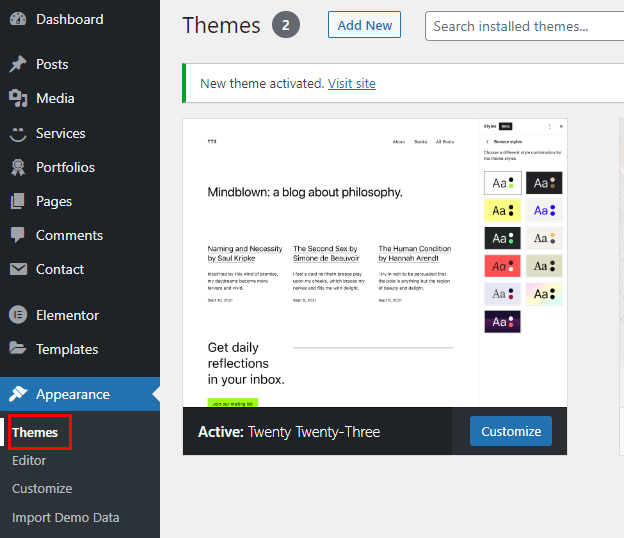The image size is (624, 538).
Task: Click the Media library icon
Action: (x=18, y=98)
